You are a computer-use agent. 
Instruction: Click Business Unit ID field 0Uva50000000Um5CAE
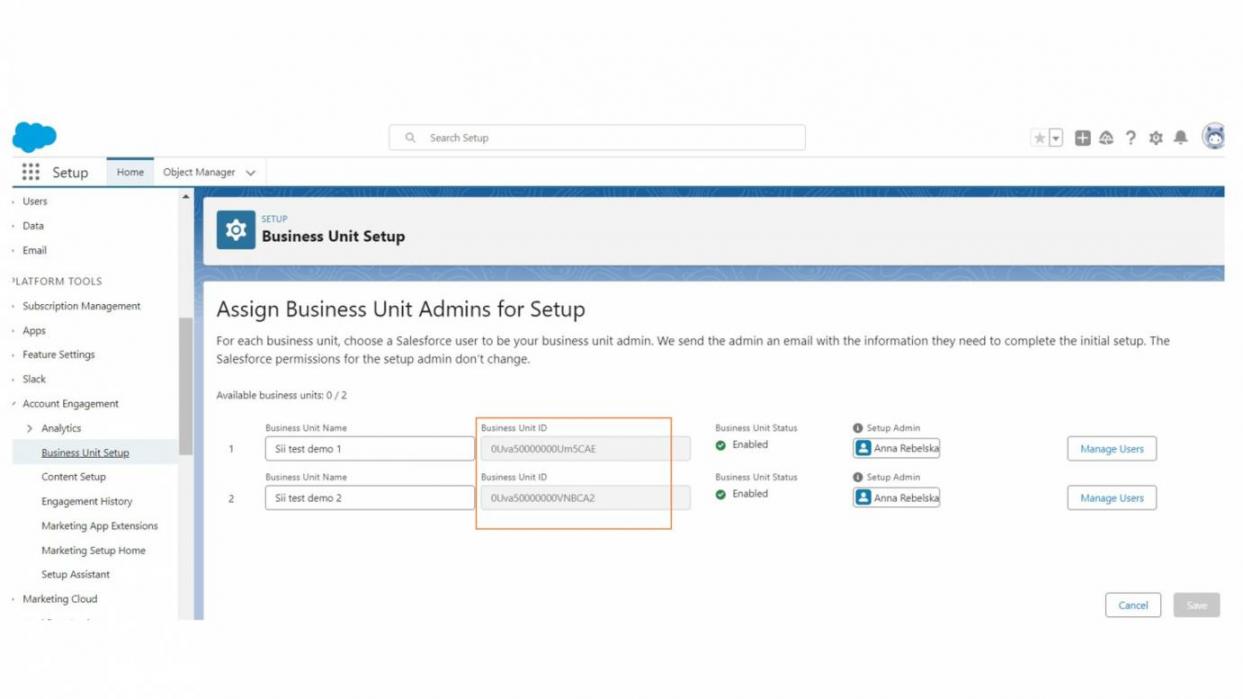[585, 449]
